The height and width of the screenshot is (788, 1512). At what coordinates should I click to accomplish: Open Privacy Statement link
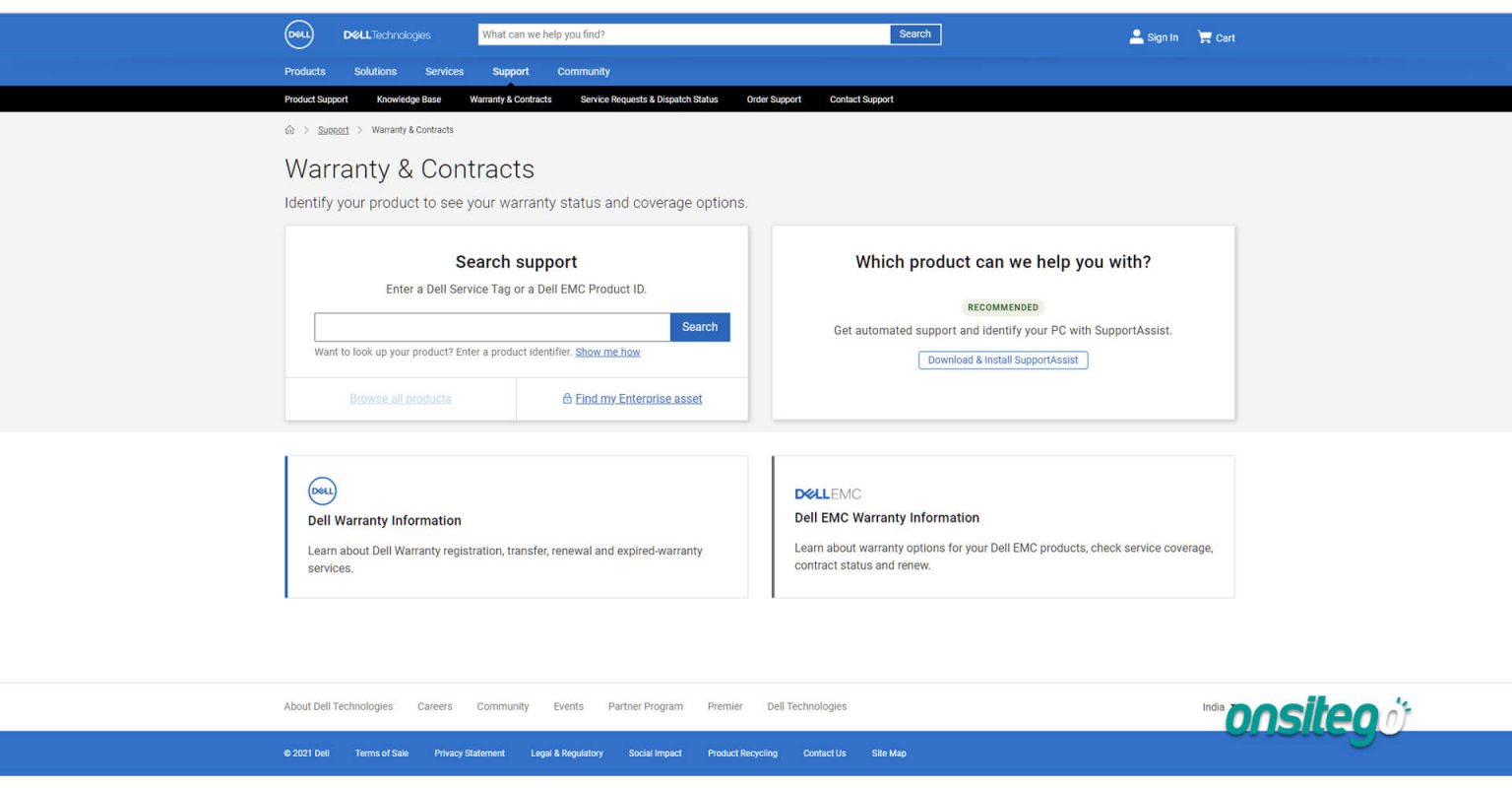pos(470,754)
